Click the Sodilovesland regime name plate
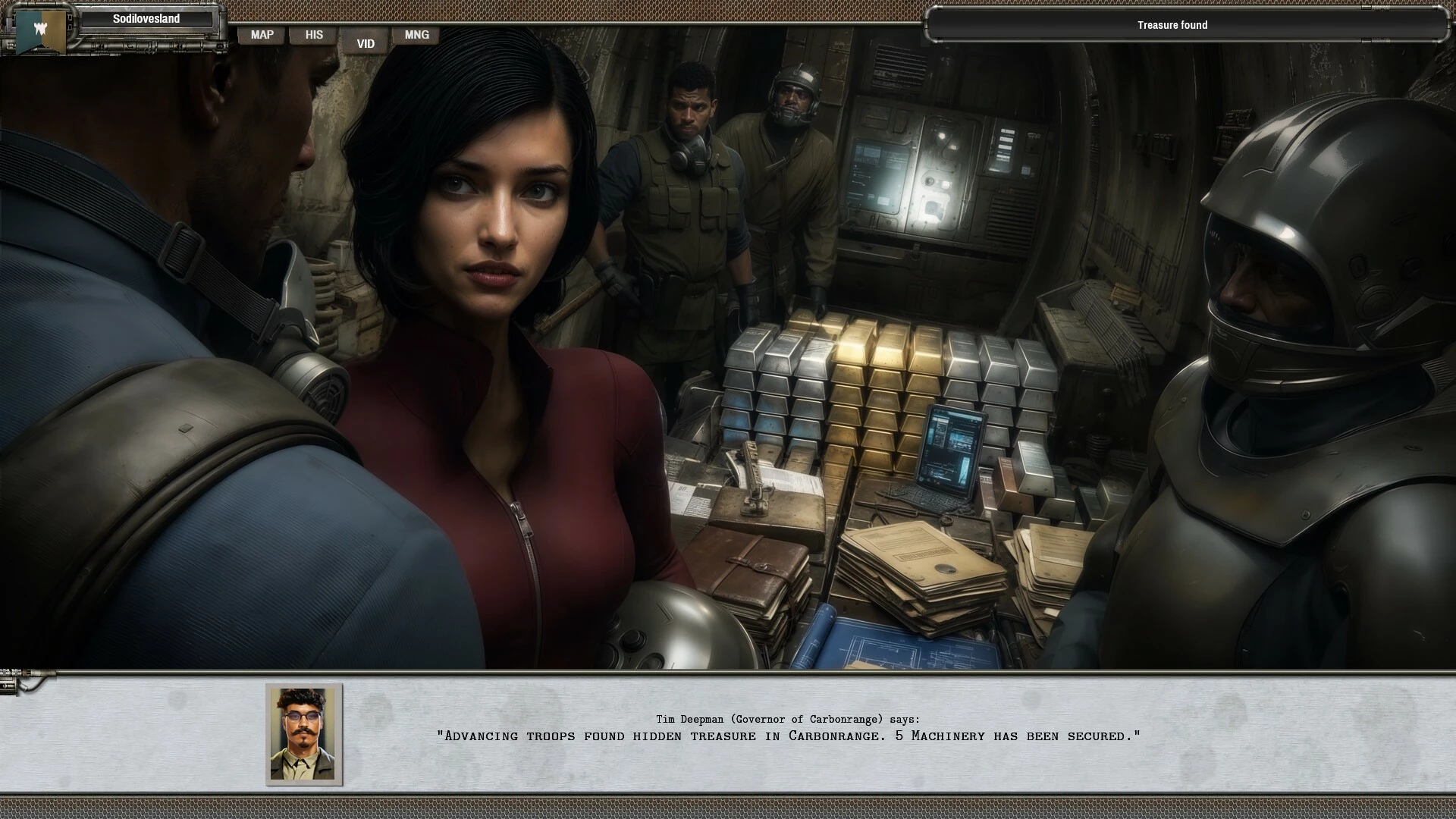1456x819 pixels. (146, 19)
